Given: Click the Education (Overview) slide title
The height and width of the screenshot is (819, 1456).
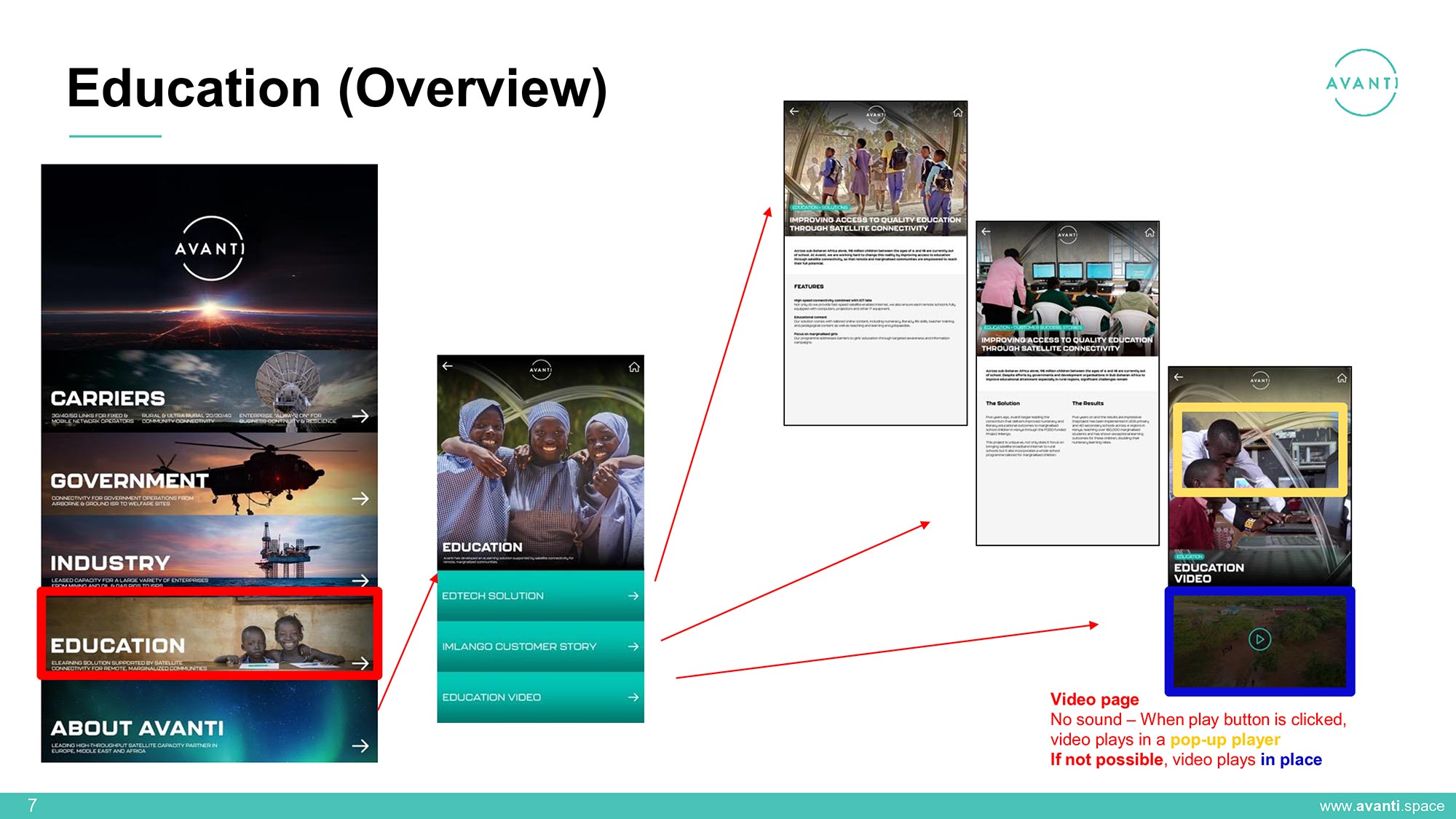Looking at the screenshot, I should pos(336,88).
